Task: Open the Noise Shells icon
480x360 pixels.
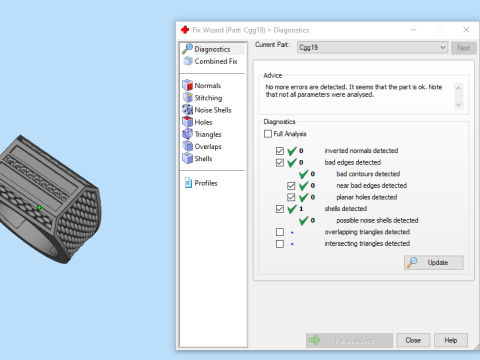Action: (188, 110)
